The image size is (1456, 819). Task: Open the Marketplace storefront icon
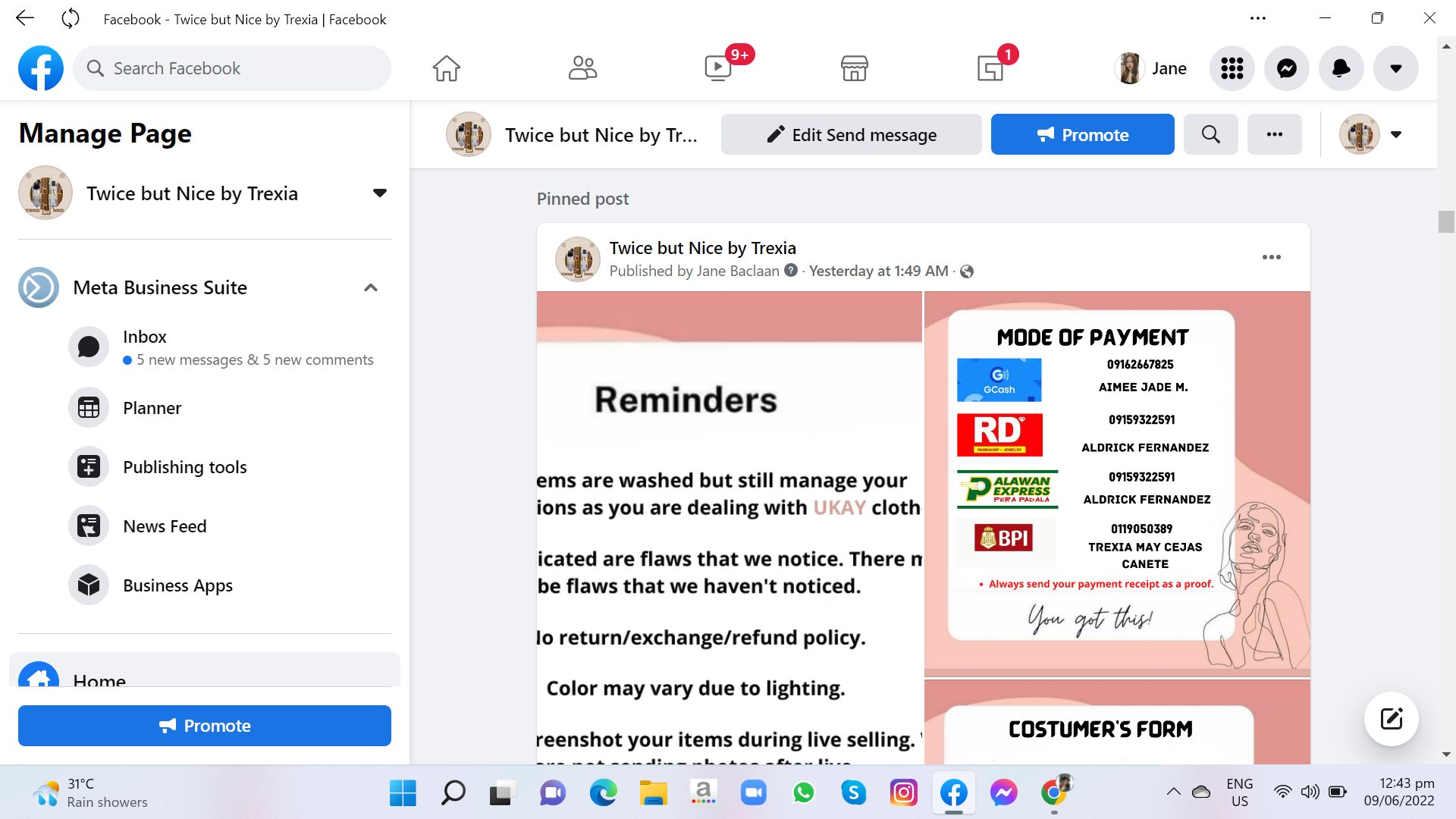[854, 68]
